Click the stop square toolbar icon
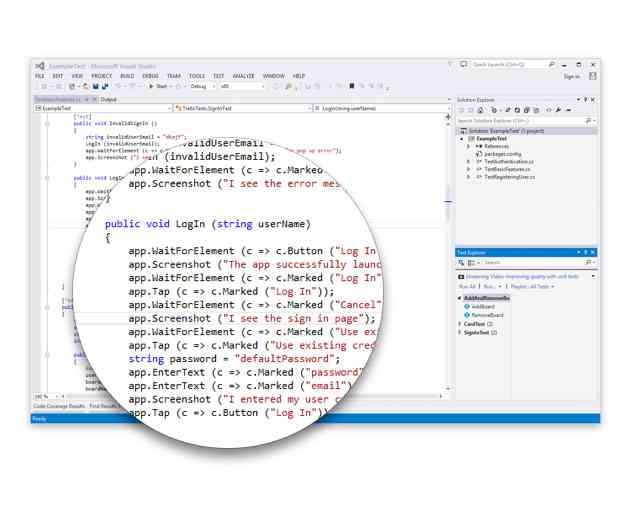The image size is (631, 522). click(352, 86)
